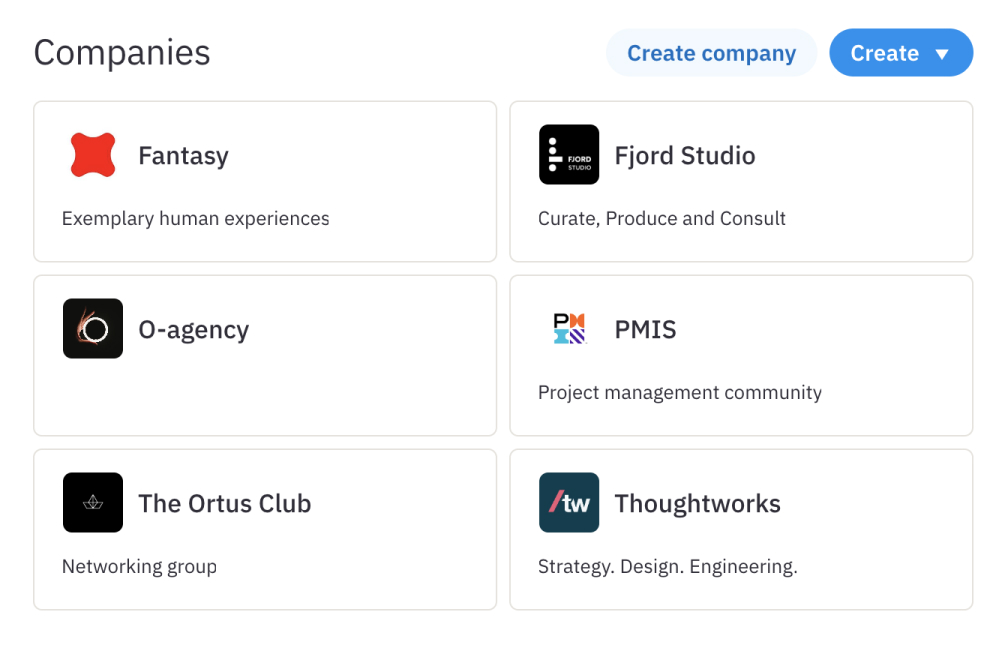Click the red Fantasy logo icon
This screenshot has width=1007, height=650.
[93, 155]
